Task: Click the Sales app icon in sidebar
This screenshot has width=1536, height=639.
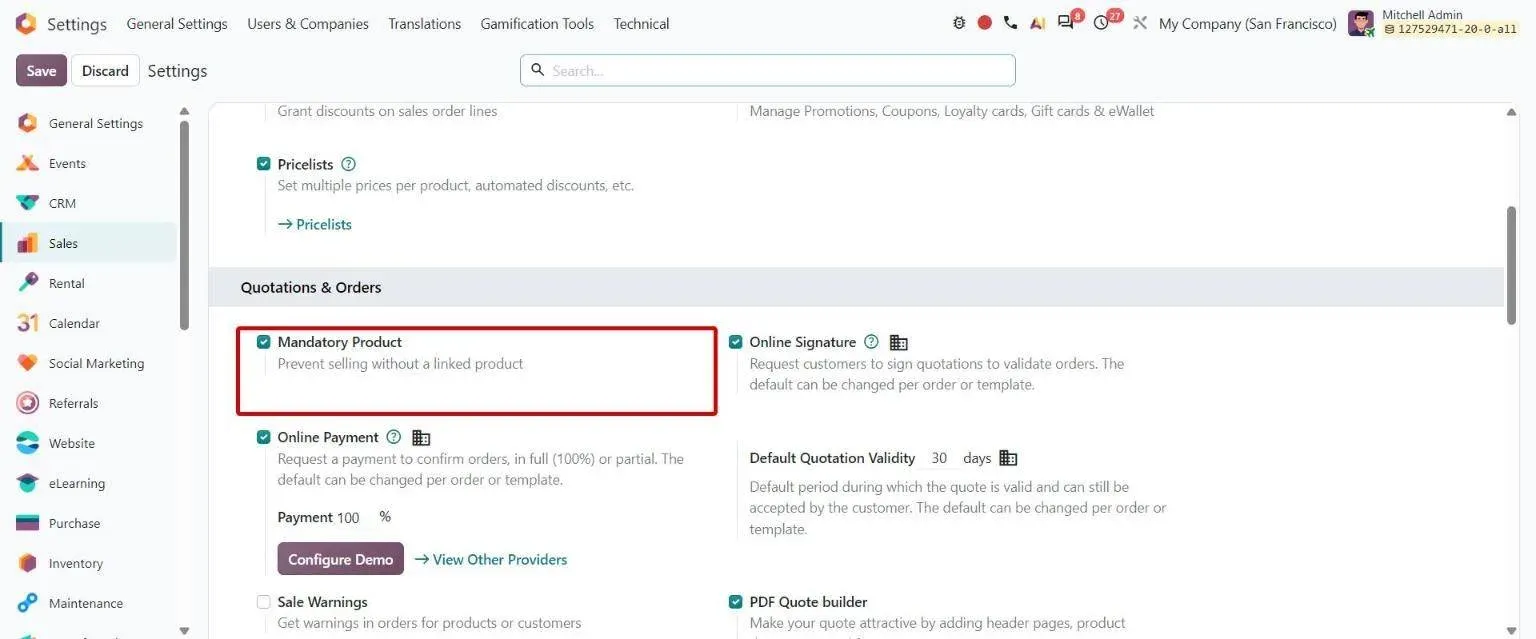Action: (28, 243)
